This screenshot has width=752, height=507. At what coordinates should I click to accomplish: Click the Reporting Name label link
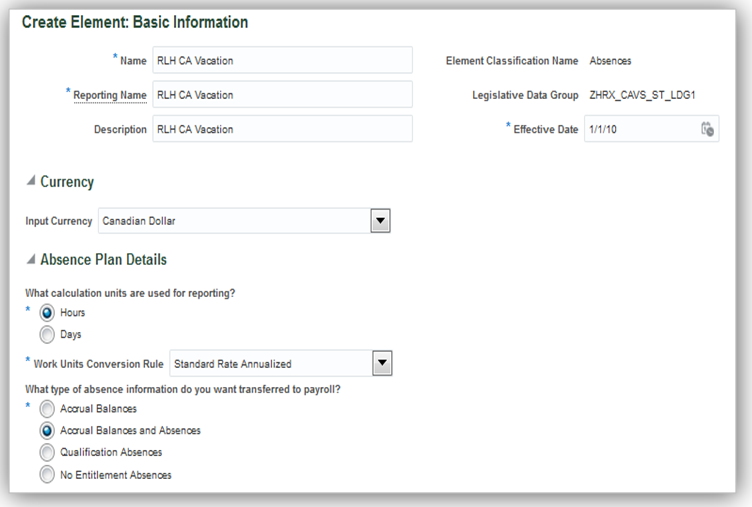(110, 95)
